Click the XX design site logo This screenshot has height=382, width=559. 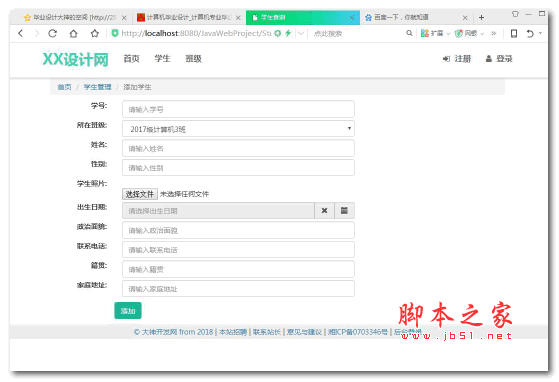76,59
